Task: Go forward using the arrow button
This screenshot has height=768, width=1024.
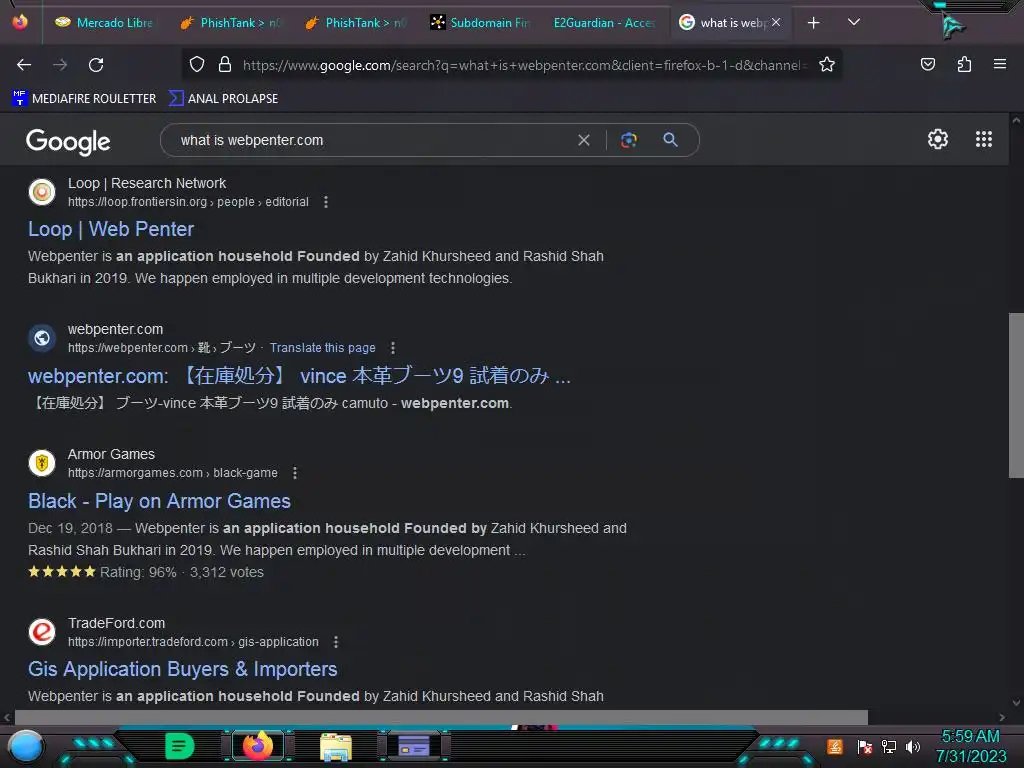Action: pos(60,65)
